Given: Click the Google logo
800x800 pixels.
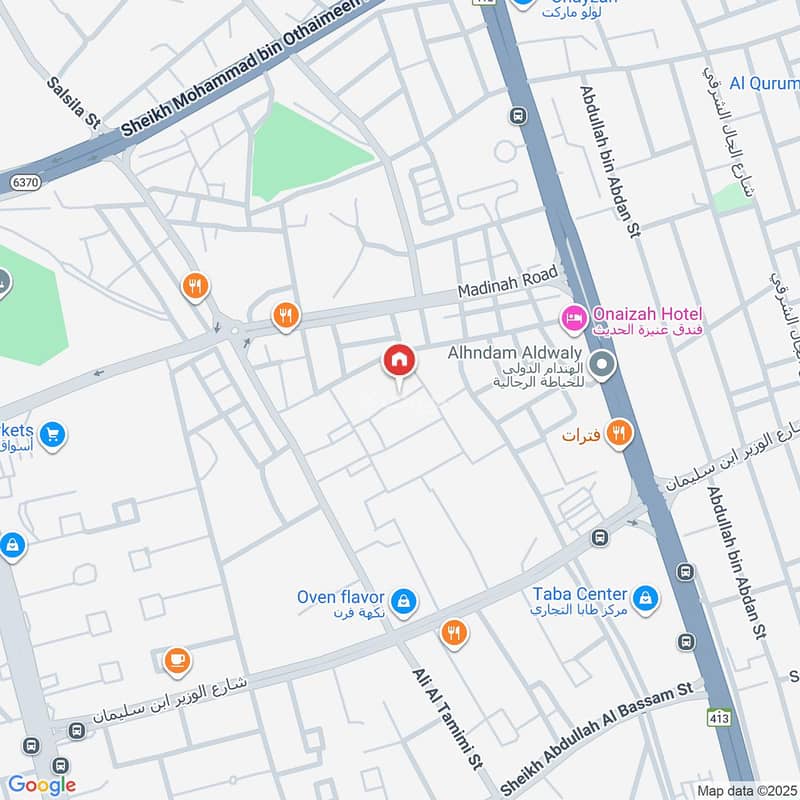Looking at the screenshot, I should pyautogui.click(x=42, y=785).
